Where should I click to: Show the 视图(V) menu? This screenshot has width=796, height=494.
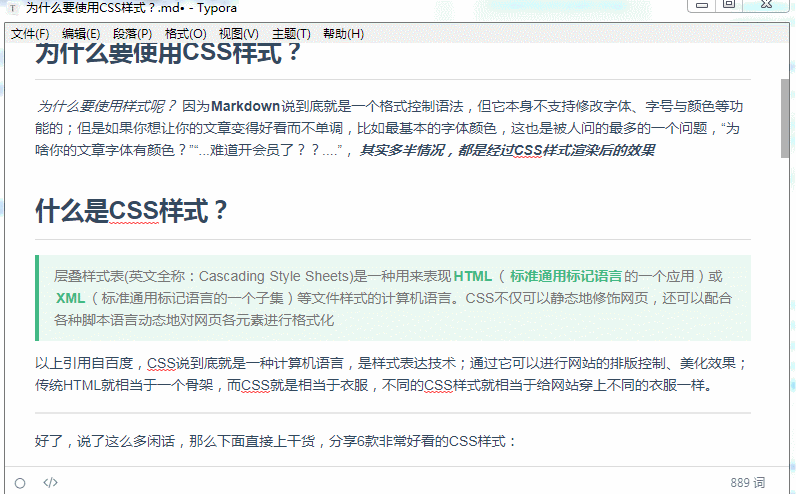click(x=238, y=34)
